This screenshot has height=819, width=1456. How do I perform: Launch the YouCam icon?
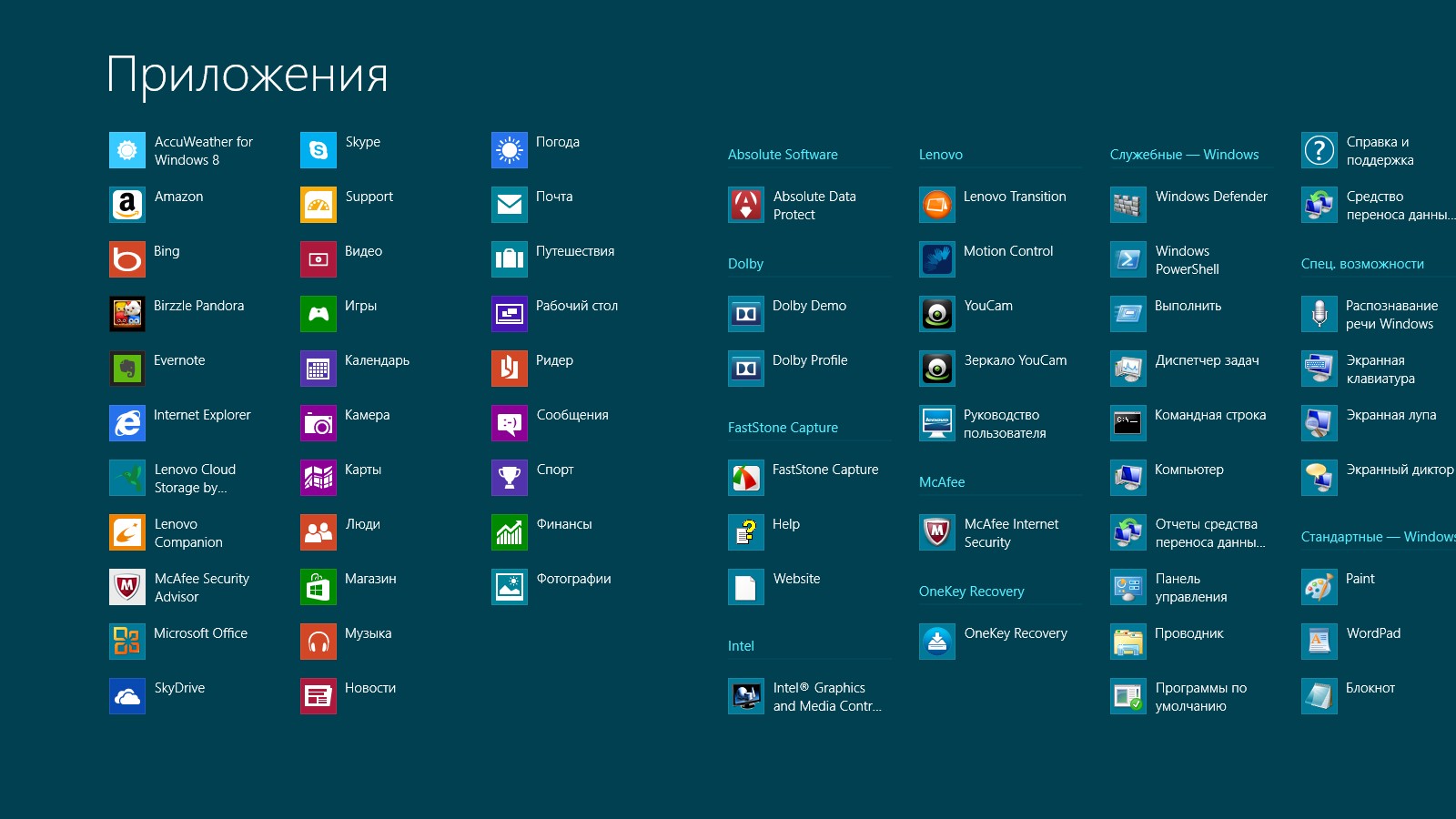click(x=936, y=314)
